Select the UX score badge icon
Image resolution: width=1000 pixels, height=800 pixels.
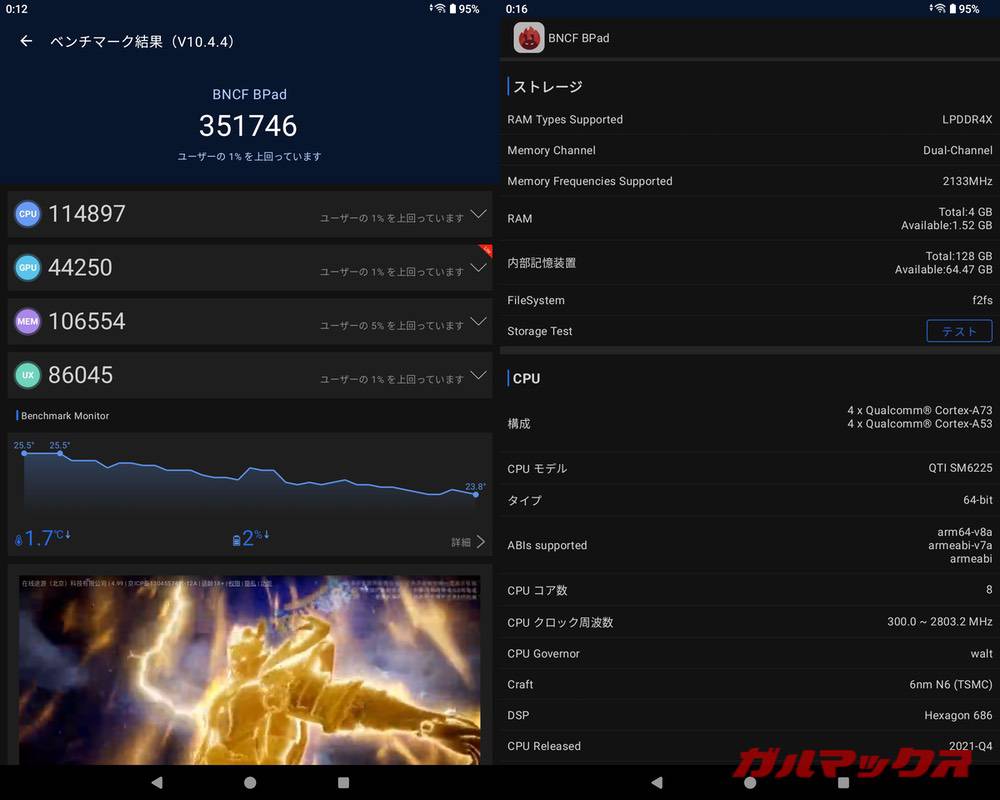click(x=27, y=375)
